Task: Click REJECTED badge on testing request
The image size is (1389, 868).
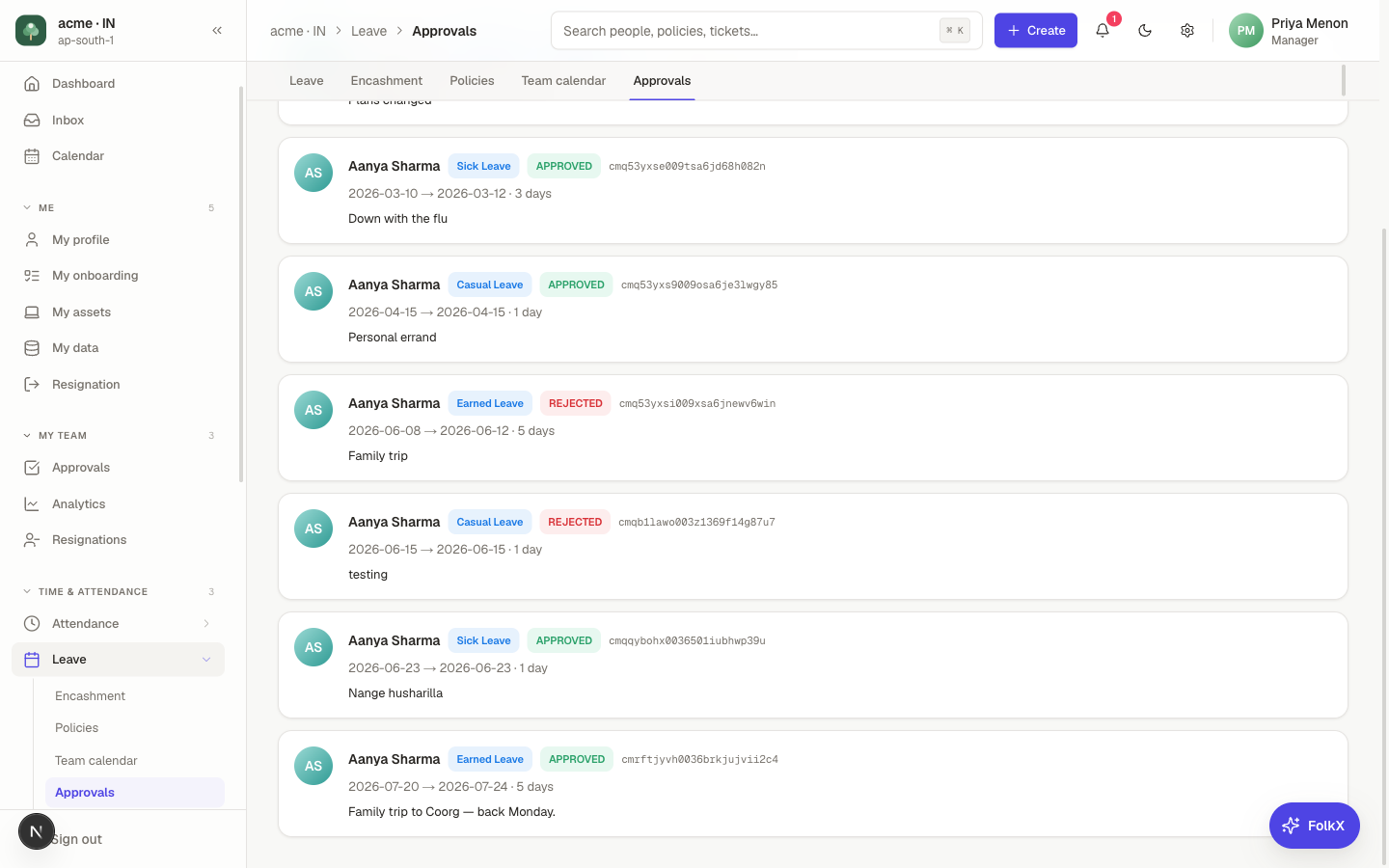Action: (575, 522)
